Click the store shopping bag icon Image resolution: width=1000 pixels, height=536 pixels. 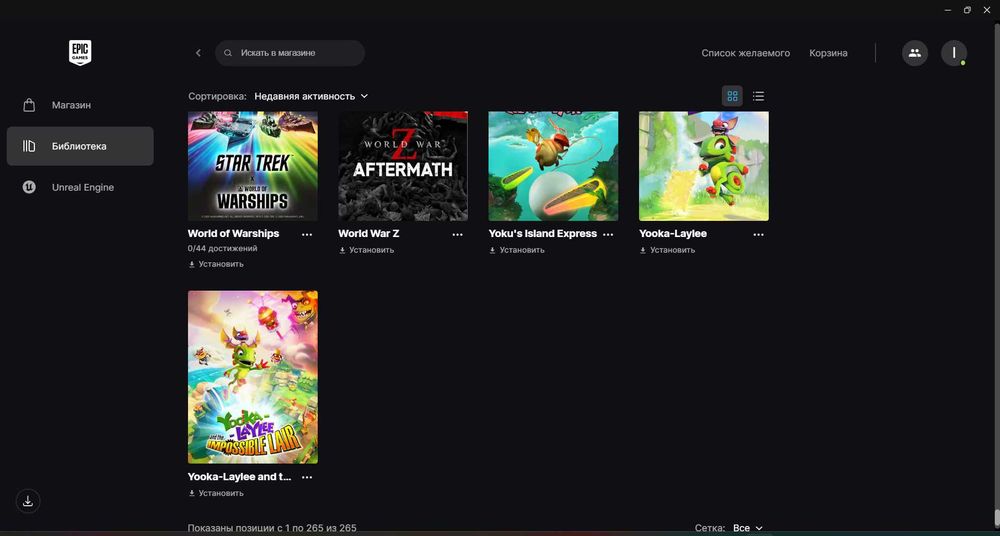coord(29,105)
